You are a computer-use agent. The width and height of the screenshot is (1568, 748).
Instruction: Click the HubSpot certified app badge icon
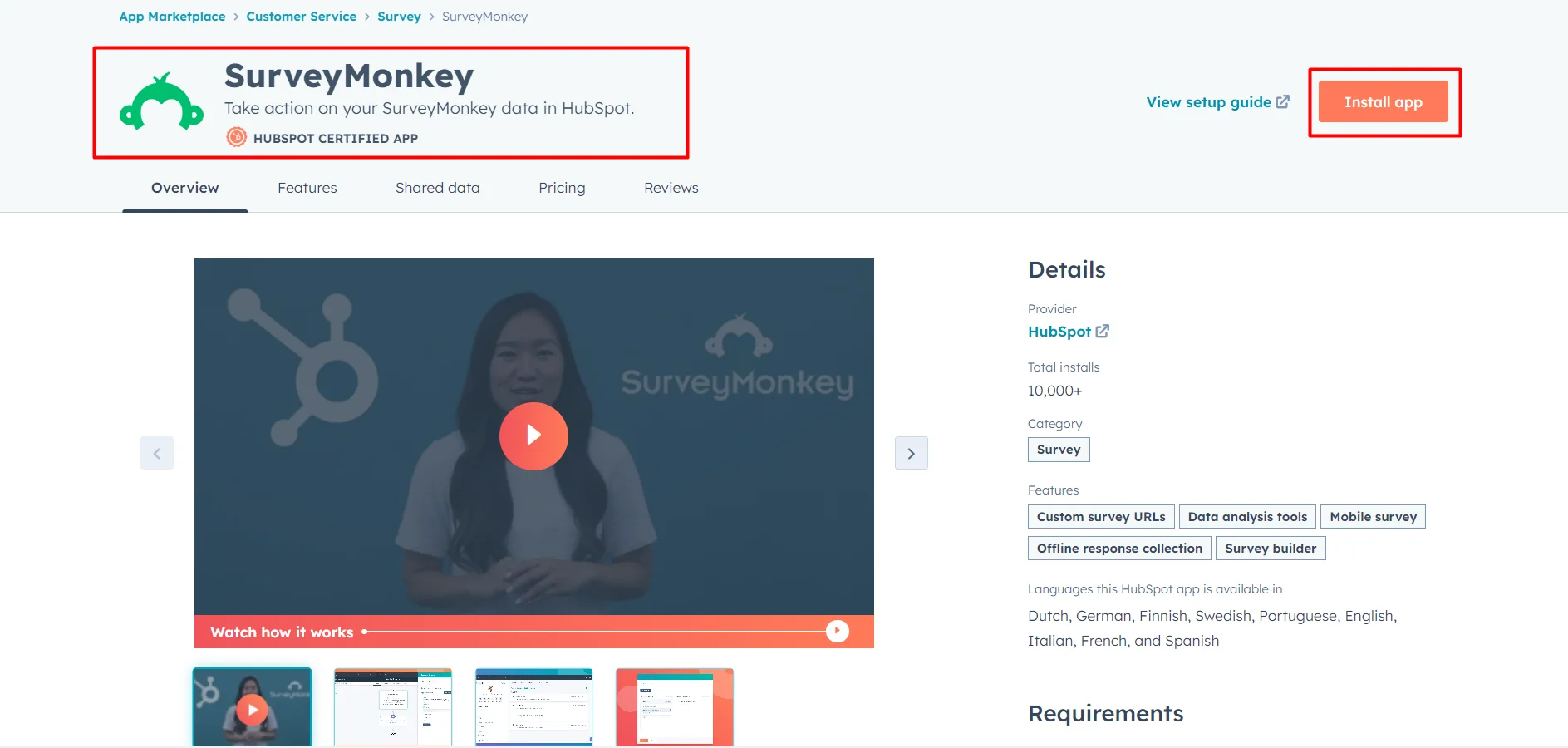tap(236, 137)
